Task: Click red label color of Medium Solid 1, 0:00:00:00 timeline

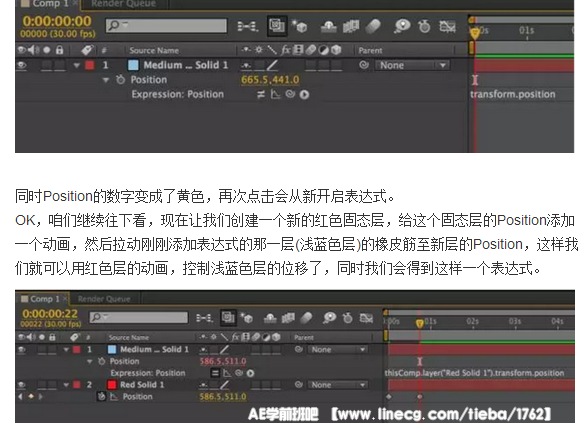Action: point(89,65)
